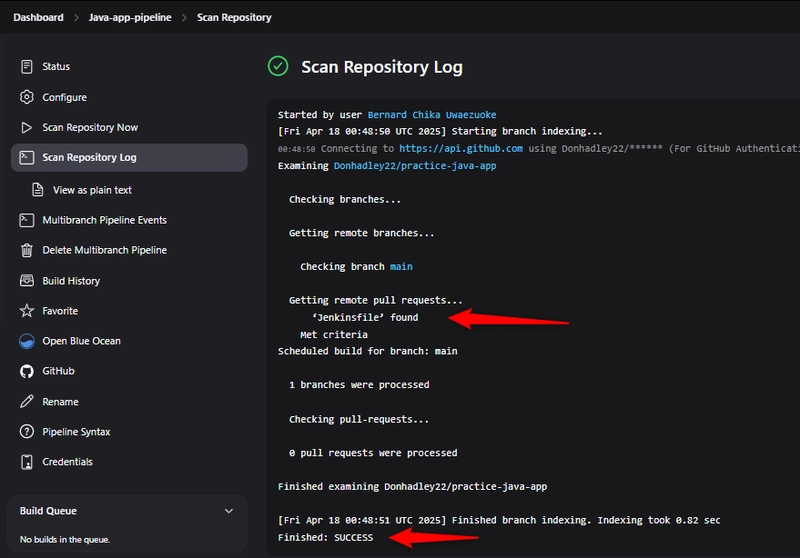This screenshot has height=558, width=800.
Task: Select Scan Repository Now
Action: click(90, 128)
